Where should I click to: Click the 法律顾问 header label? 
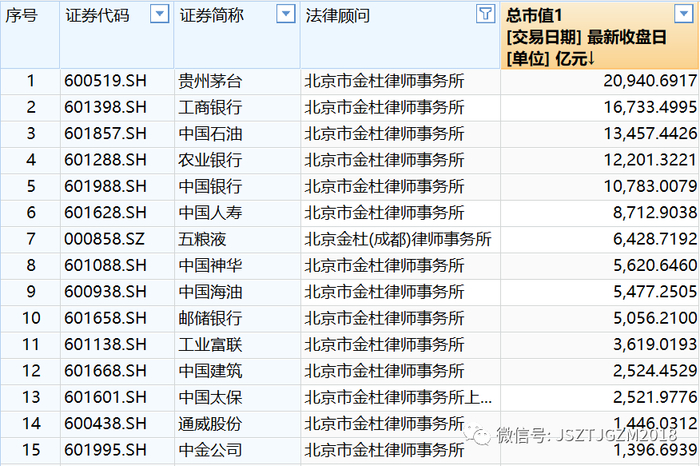(338, 16)
